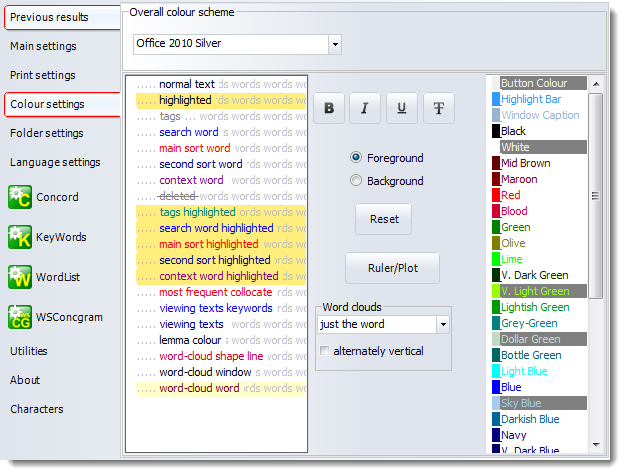The image size is (625, 475).
Task: Expand the Overall colour scheme dropdown
Action: [335, 44]
